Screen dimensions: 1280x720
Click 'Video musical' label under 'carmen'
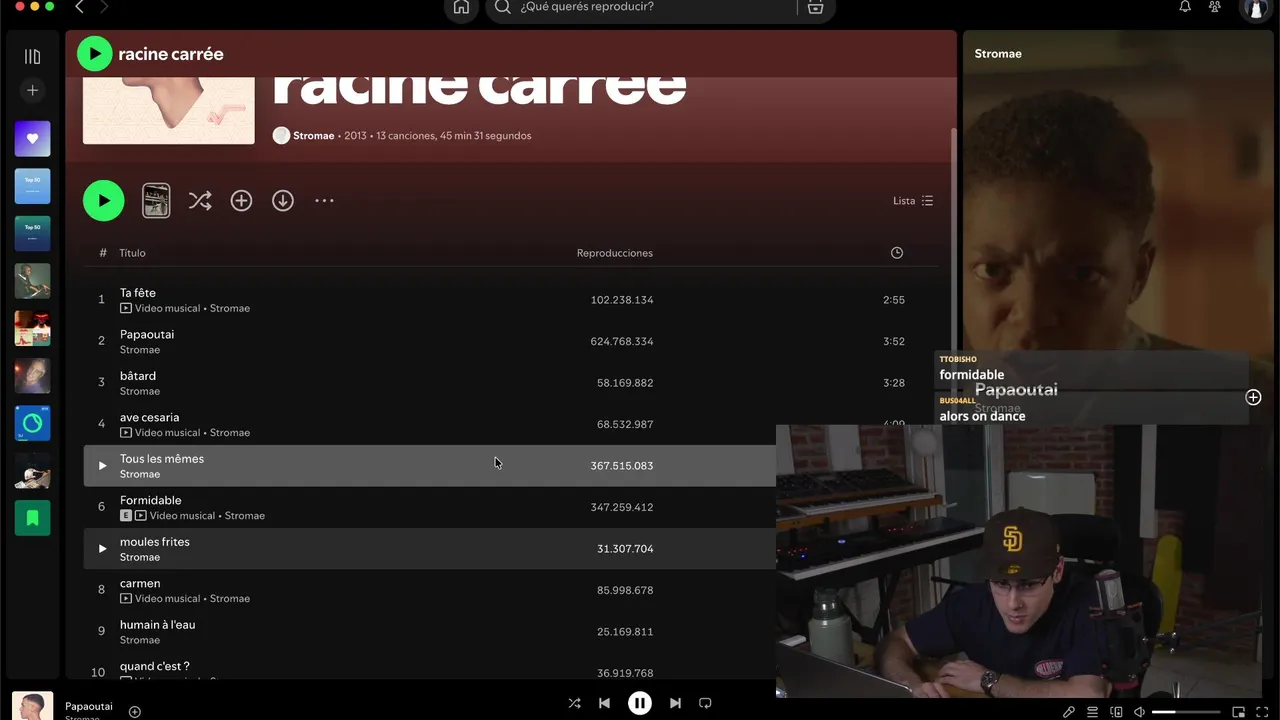[x=167, y=599]
